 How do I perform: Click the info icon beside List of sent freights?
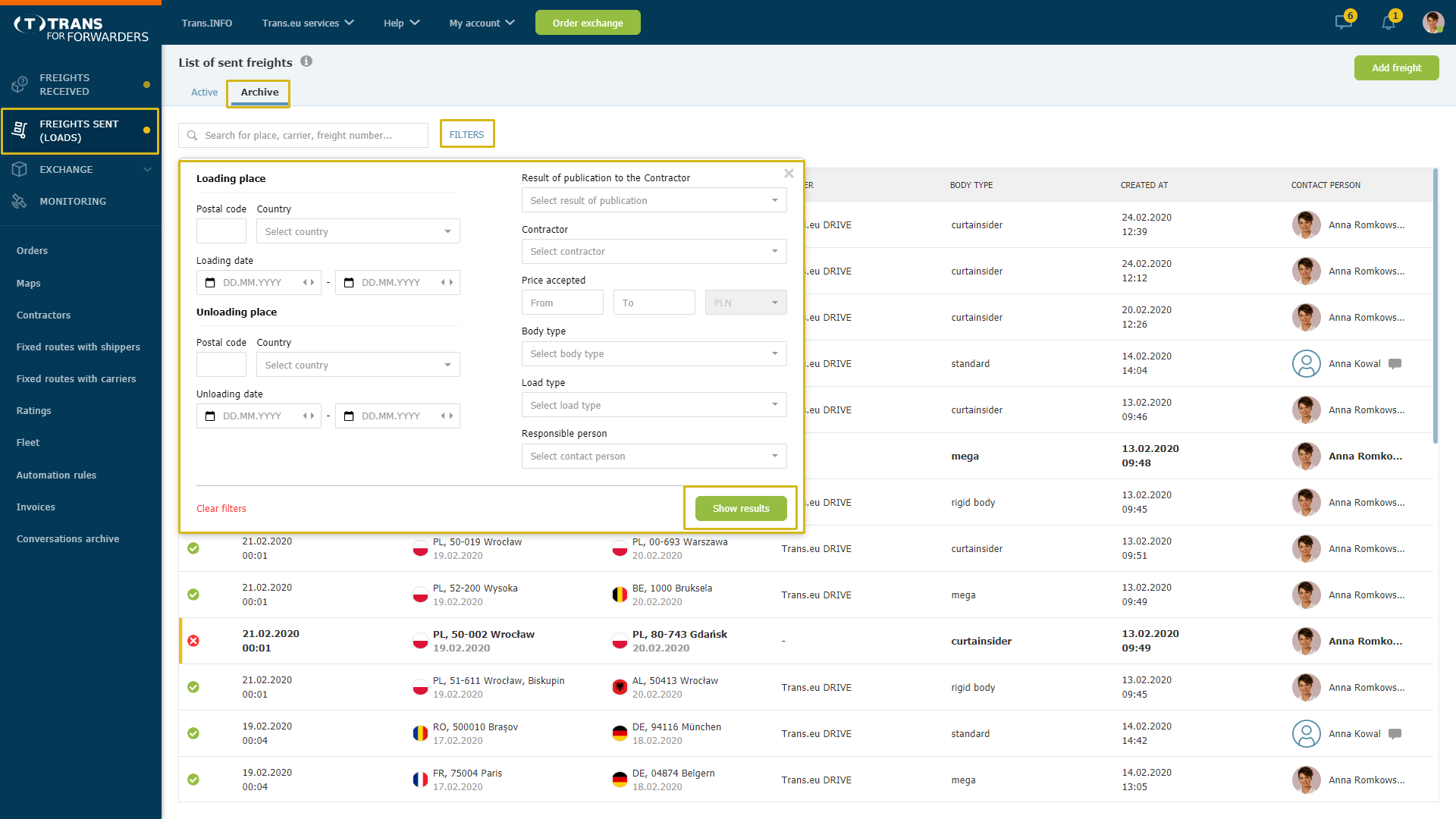tap(306, 61)
